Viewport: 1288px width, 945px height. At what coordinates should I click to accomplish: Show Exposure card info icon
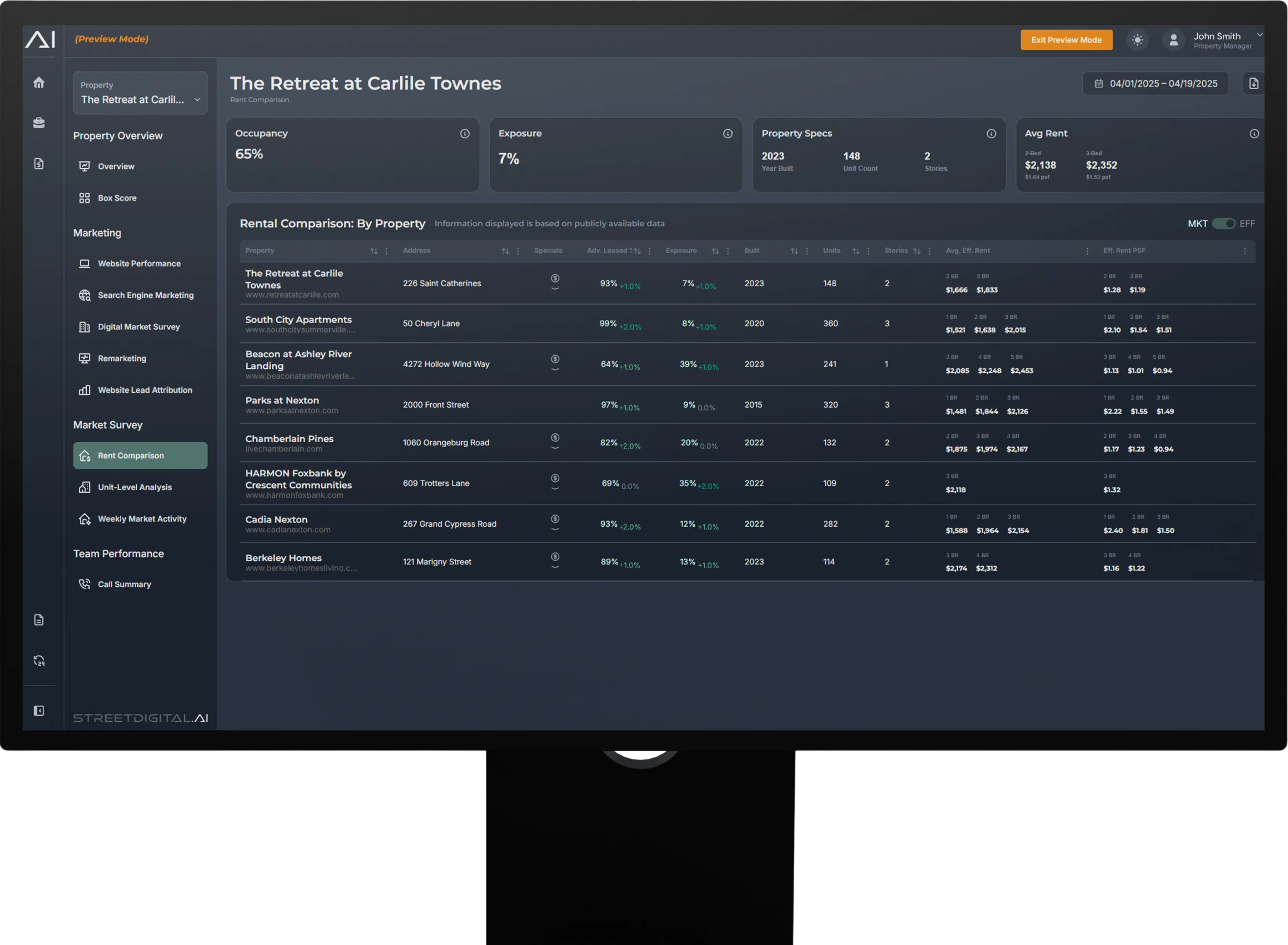pyautogui.click(x=728, y=133)
